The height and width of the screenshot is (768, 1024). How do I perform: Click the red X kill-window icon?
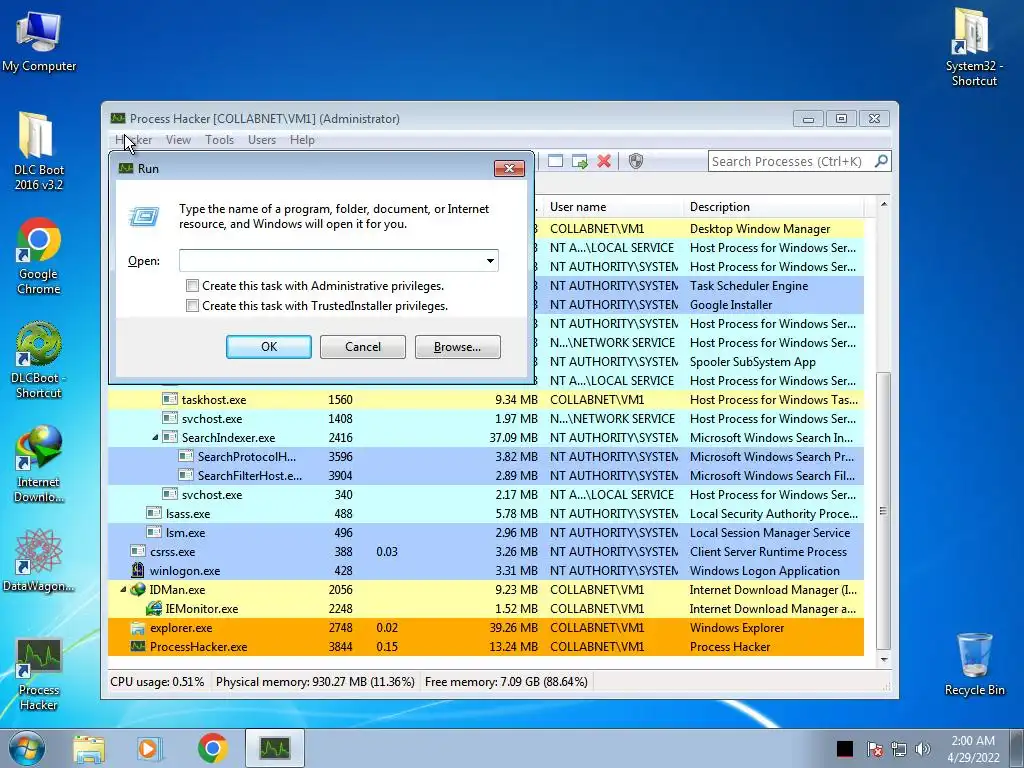604,161
